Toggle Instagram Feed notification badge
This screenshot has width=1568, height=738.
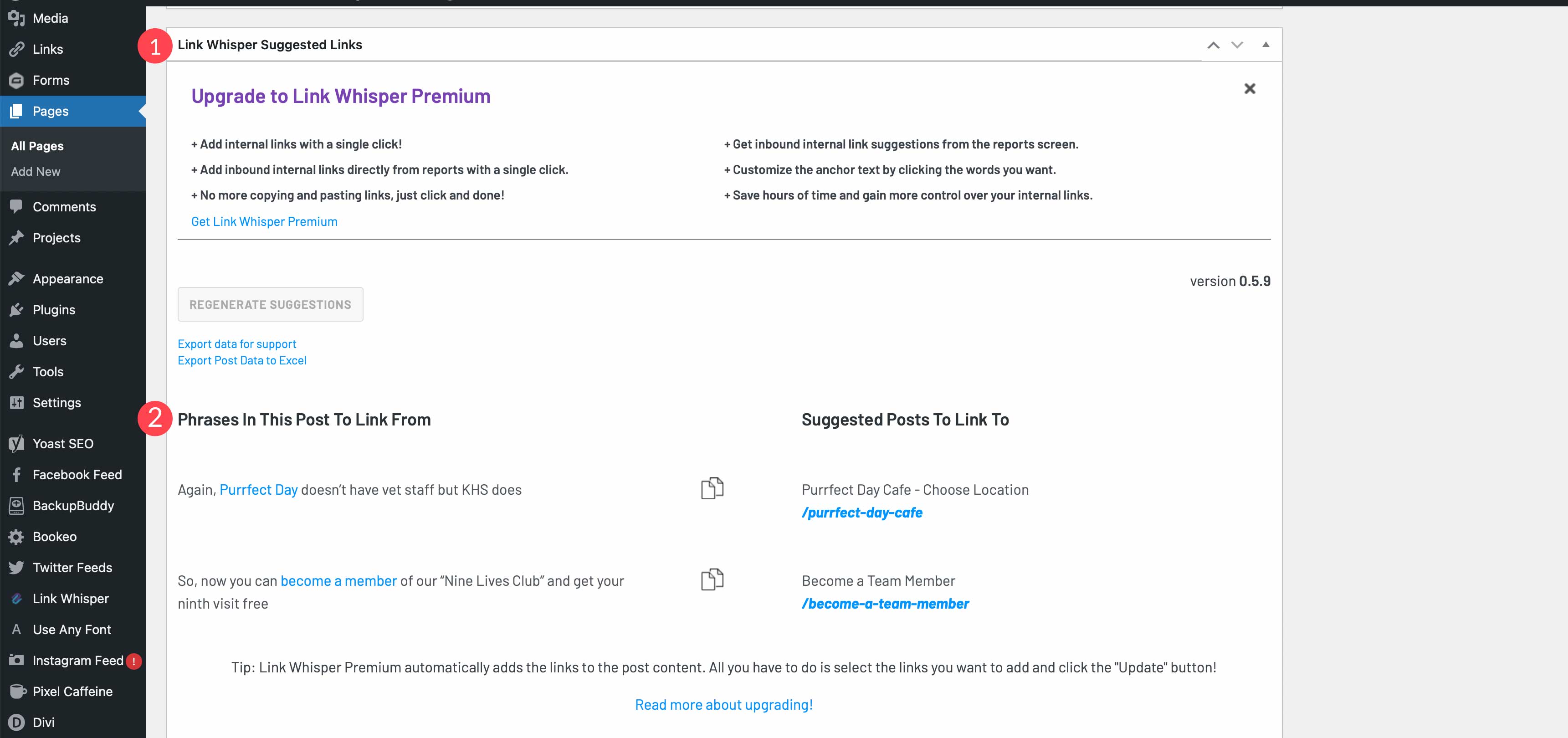(133, 660)
